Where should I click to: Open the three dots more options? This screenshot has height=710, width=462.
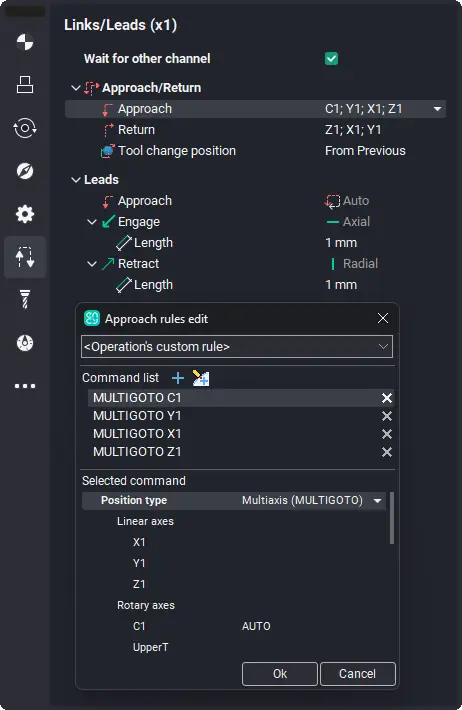25,386
